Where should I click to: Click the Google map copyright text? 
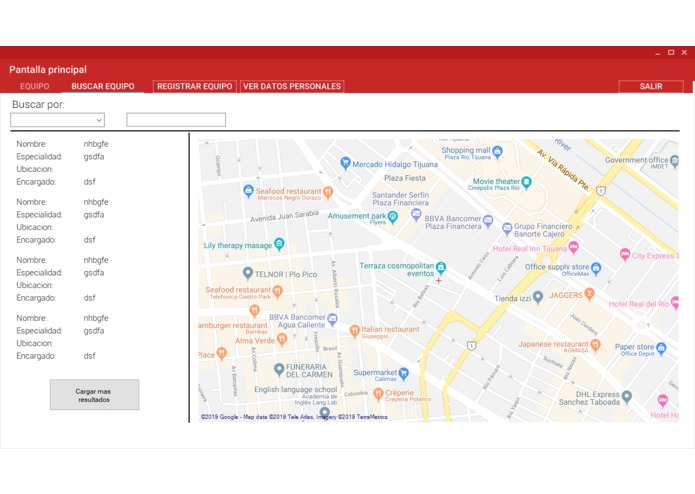[x=294, y=417]
